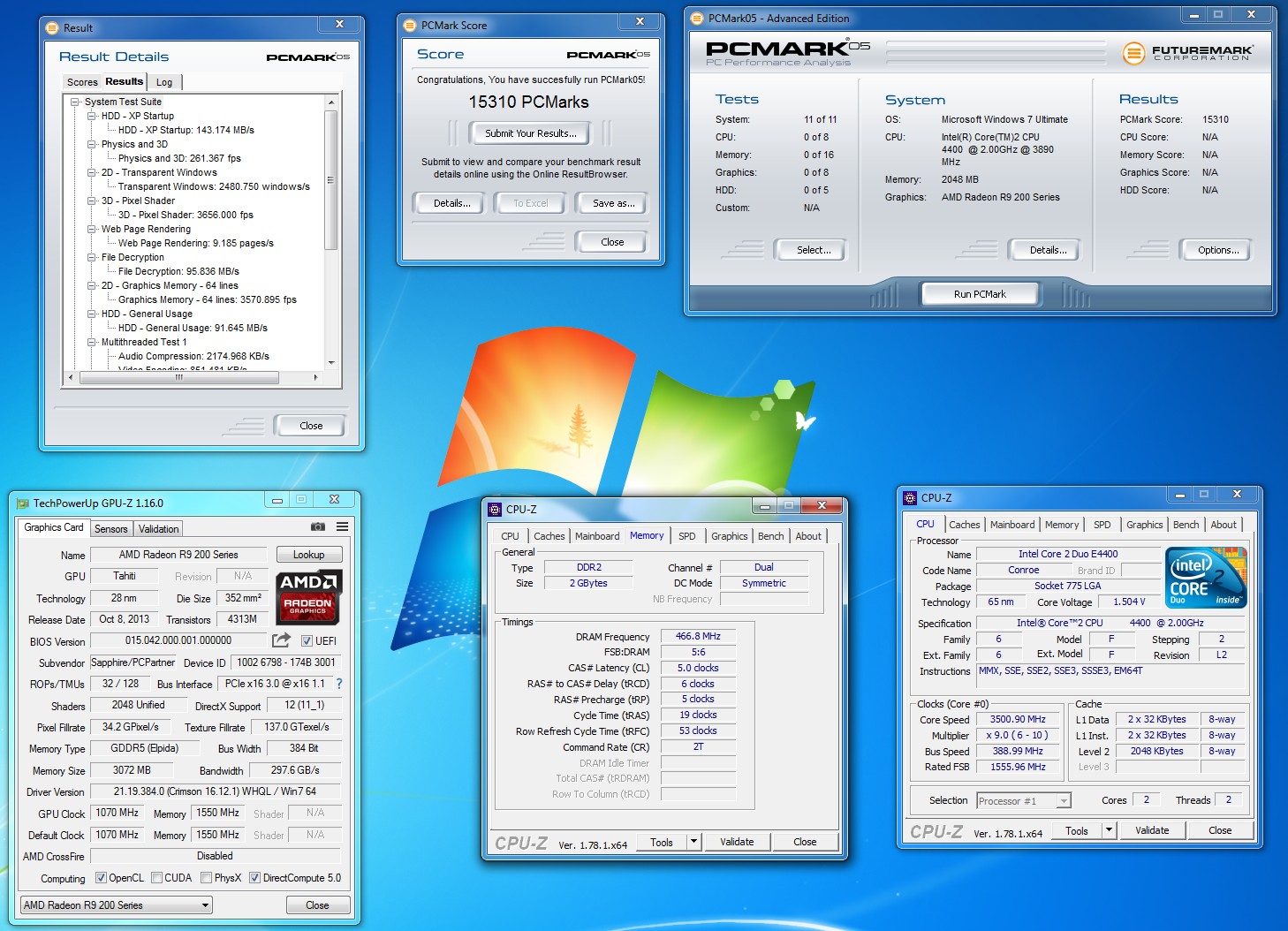1288x931 pixels.
Task: Click the BIOS Version field
Action: pyautogui.click(x=178, y=640)
